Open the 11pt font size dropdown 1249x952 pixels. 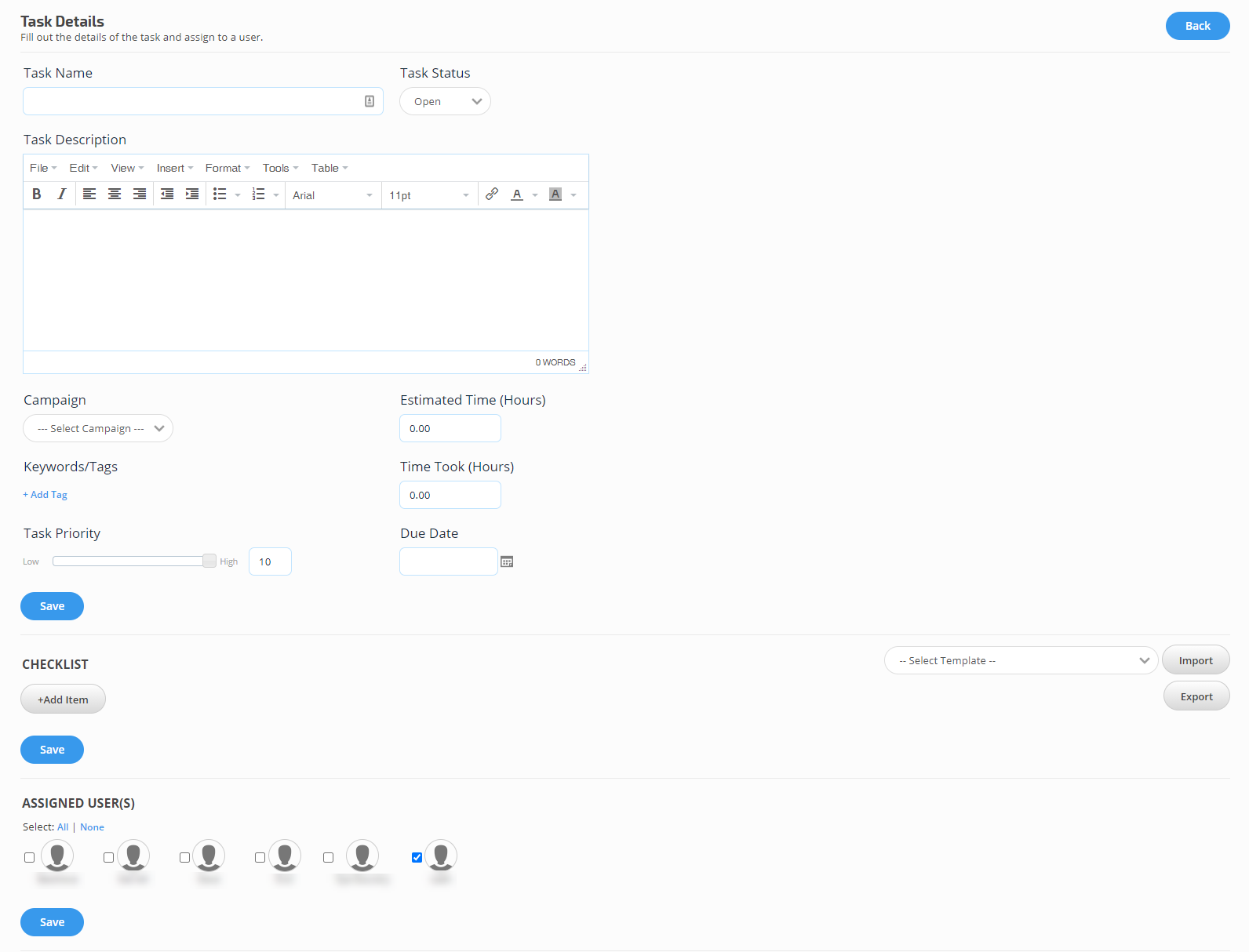click(x=429, y=195)
